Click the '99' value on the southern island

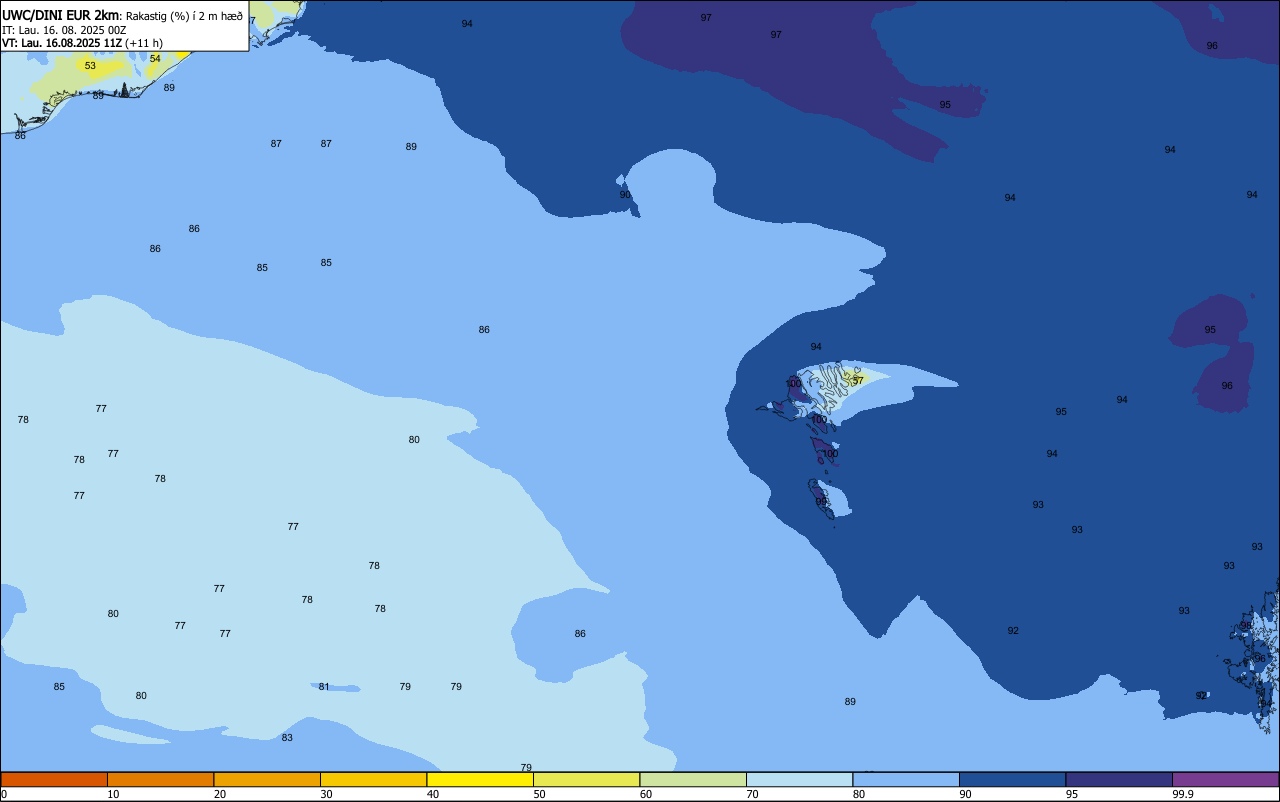(821, 502)
